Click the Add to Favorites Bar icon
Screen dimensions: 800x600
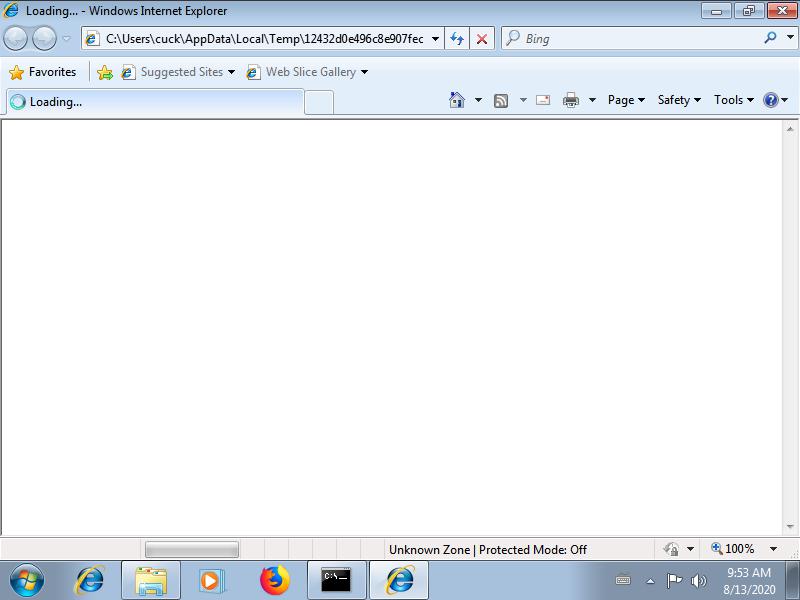[x=105, y=72]
